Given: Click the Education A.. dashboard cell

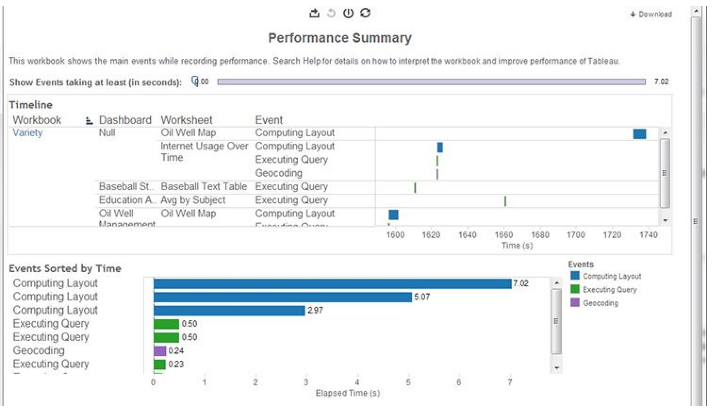Looking at the screenshot, I should pyautogui.click(x=127, y=200).
